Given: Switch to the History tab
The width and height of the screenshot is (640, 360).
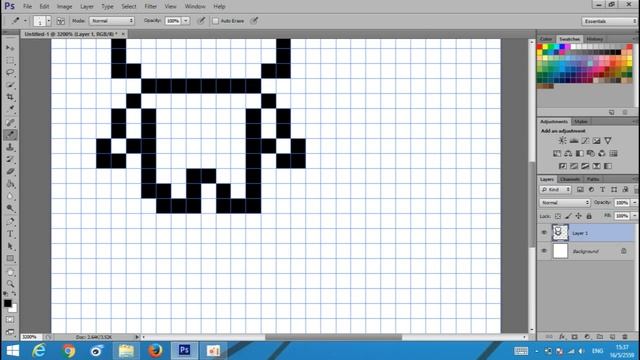Looking at the screenshot, I should pyautogui.click(x=594, y=39).
